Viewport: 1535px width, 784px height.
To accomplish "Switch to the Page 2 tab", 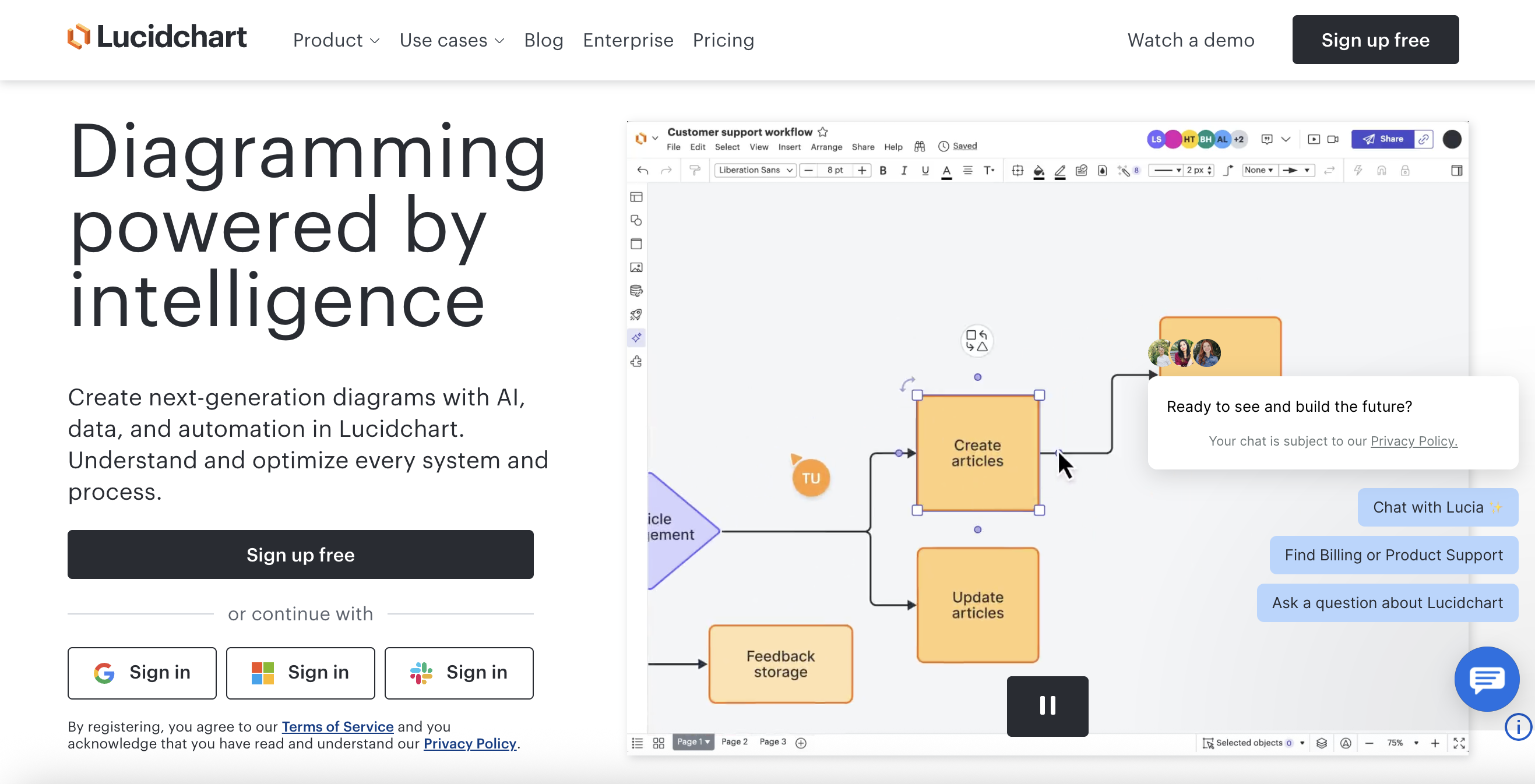I will (x=734, y=741).
